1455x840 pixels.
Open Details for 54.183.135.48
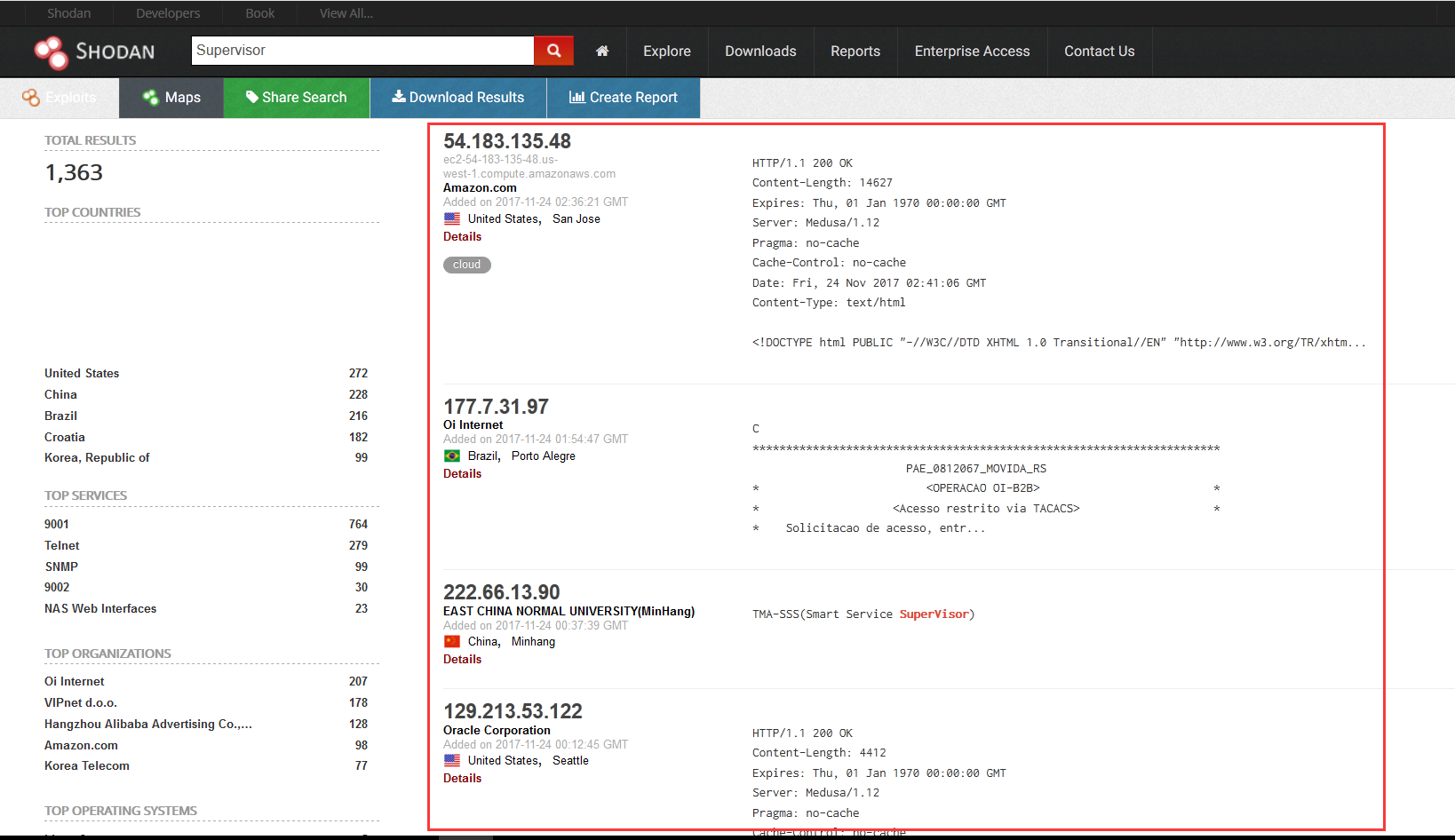coord(462,237)
